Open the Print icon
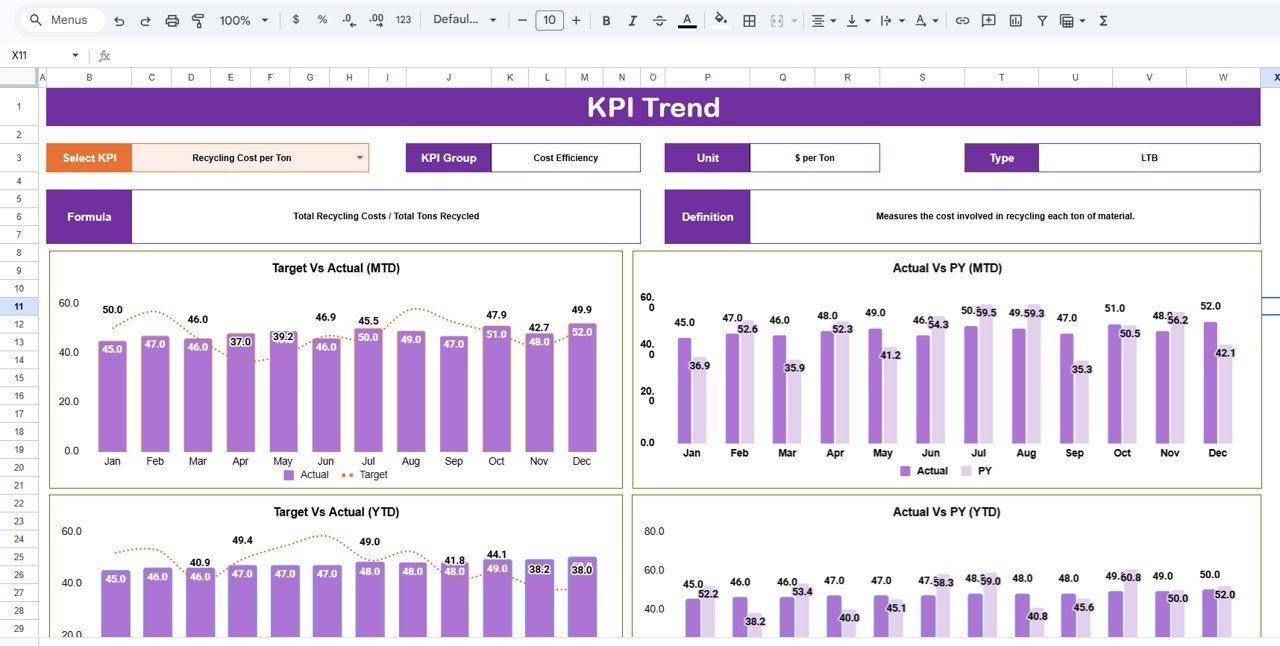Viewport: 1280px width, 646px height. pos(173,20)
